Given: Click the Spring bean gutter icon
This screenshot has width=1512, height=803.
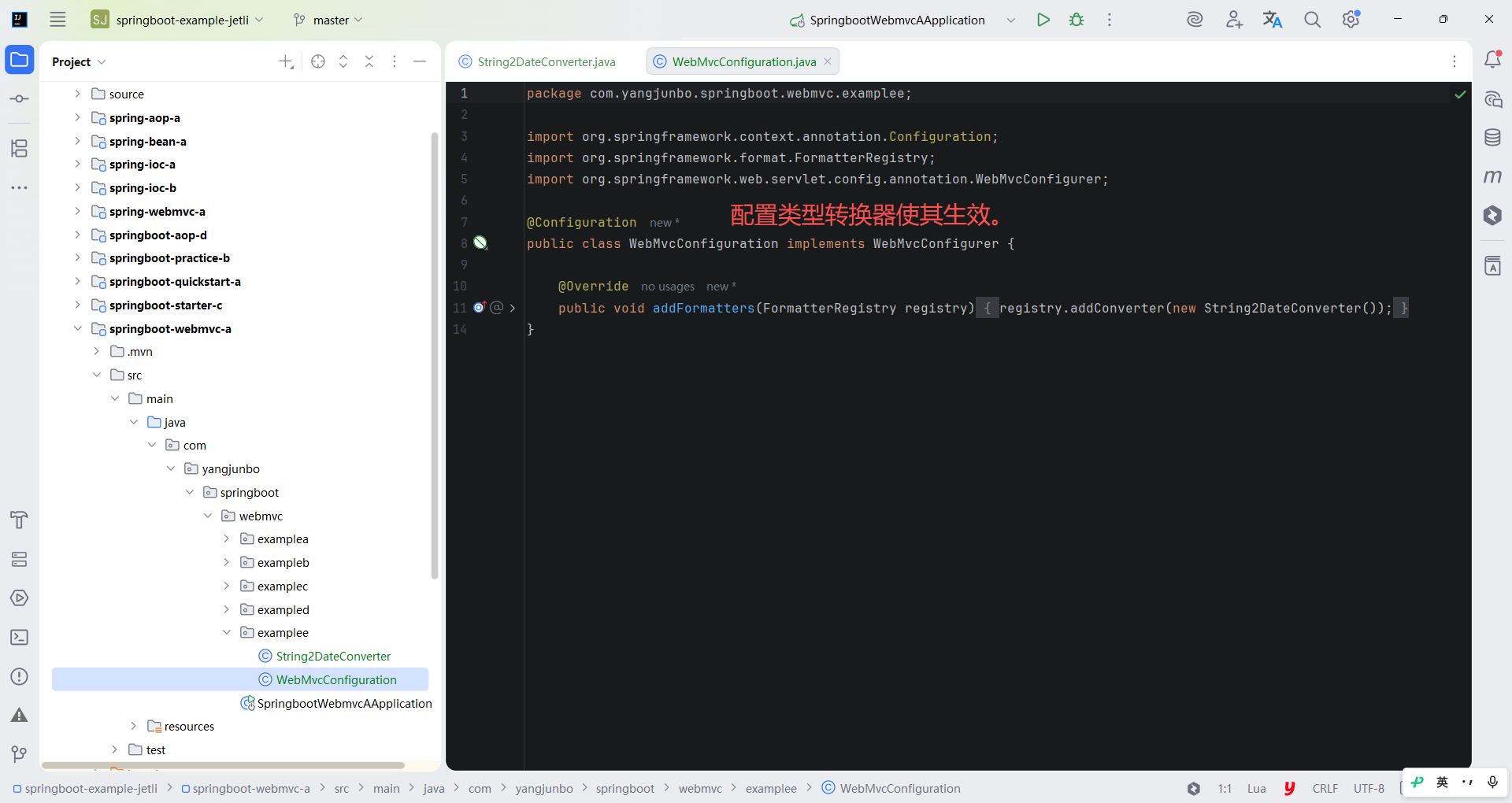Looking at the screenshot, I should point(480,243).
